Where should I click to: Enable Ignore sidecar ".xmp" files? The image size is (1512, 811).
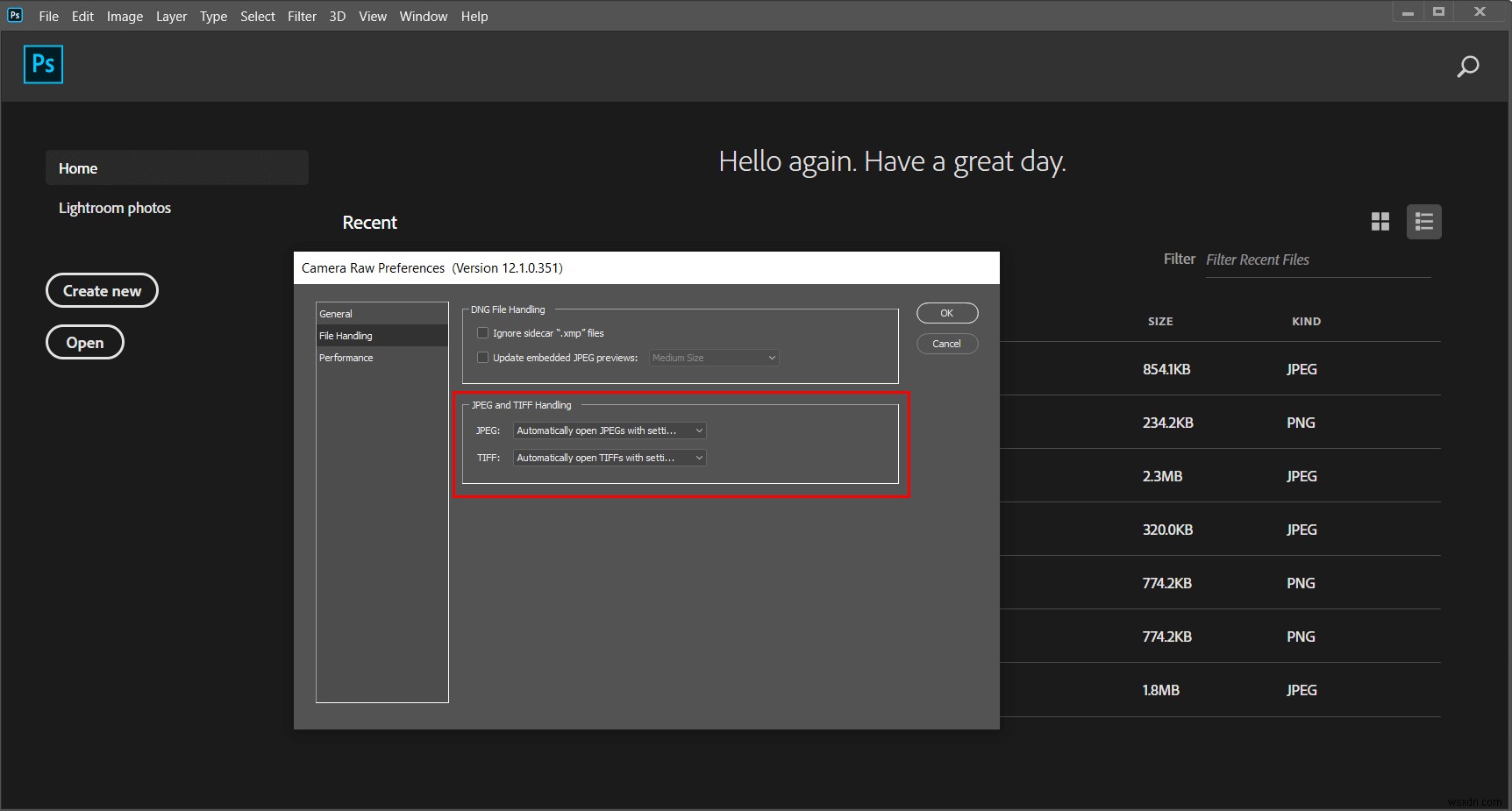click(x=482, y=332)
